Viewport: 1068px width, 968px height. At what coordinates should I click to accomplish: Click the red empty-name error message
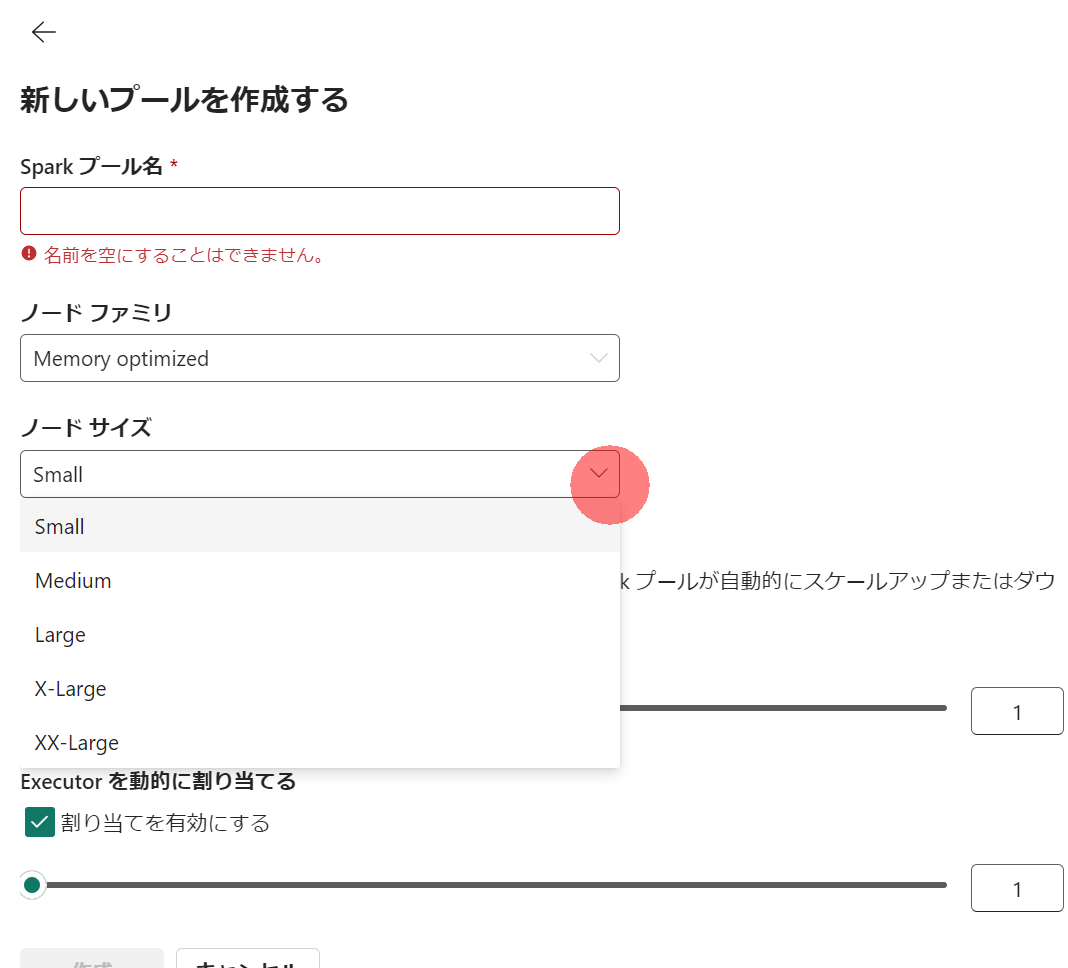(184, 255)
